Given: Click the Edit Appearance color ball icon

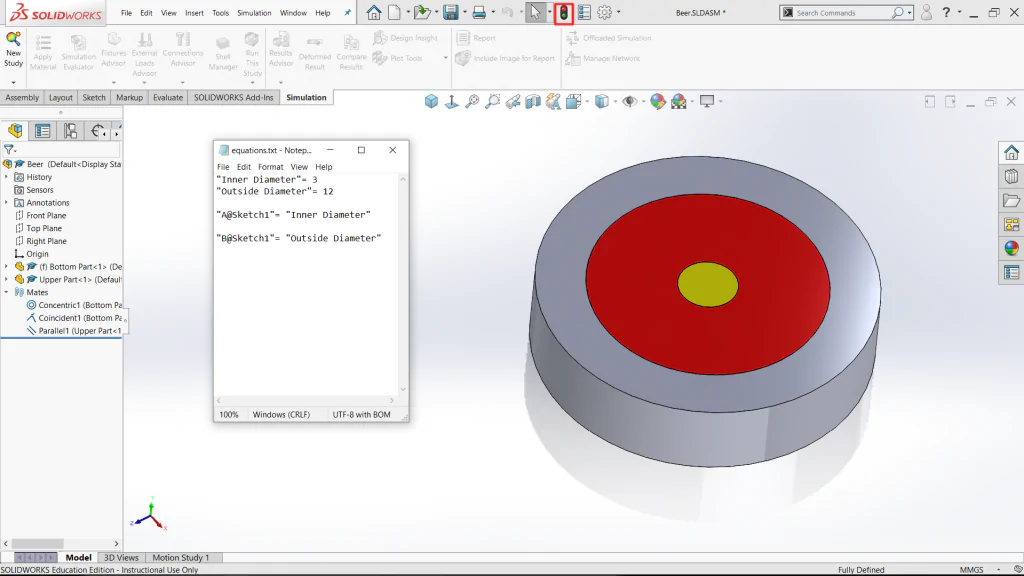Looking at the screenshot, I should coord(658,101).
